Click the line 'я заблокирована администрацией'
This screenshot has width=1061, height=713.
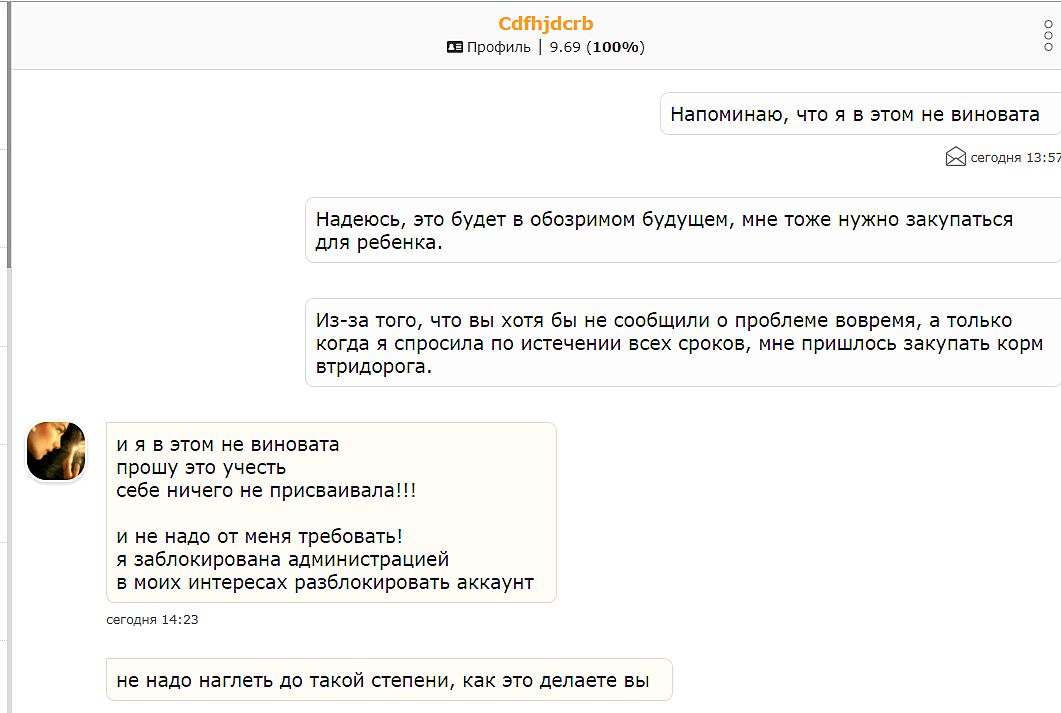[x=282, y=559]
